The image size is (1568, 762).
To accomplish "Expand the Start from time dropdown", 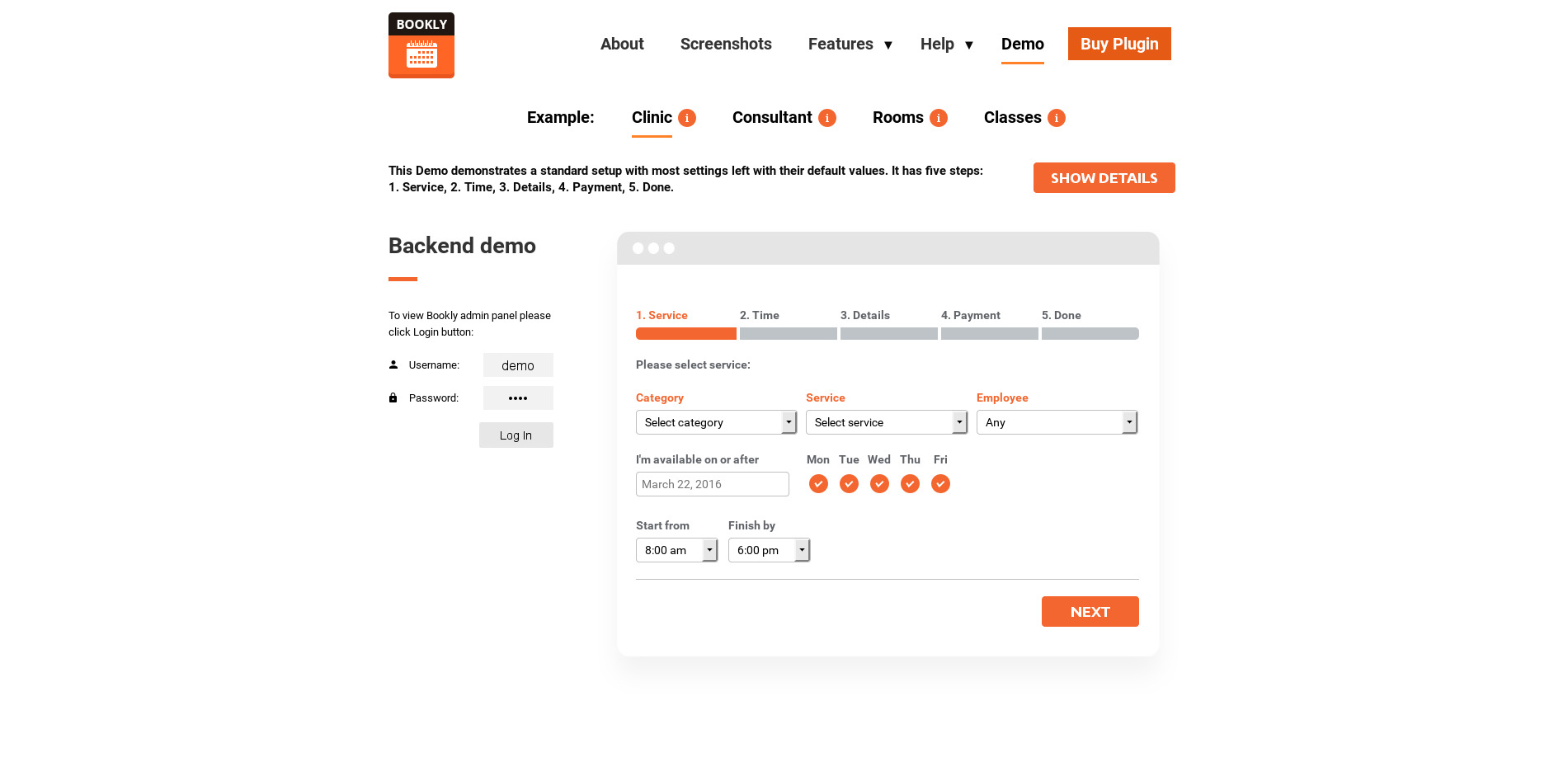I will click(x=676, y=550).
